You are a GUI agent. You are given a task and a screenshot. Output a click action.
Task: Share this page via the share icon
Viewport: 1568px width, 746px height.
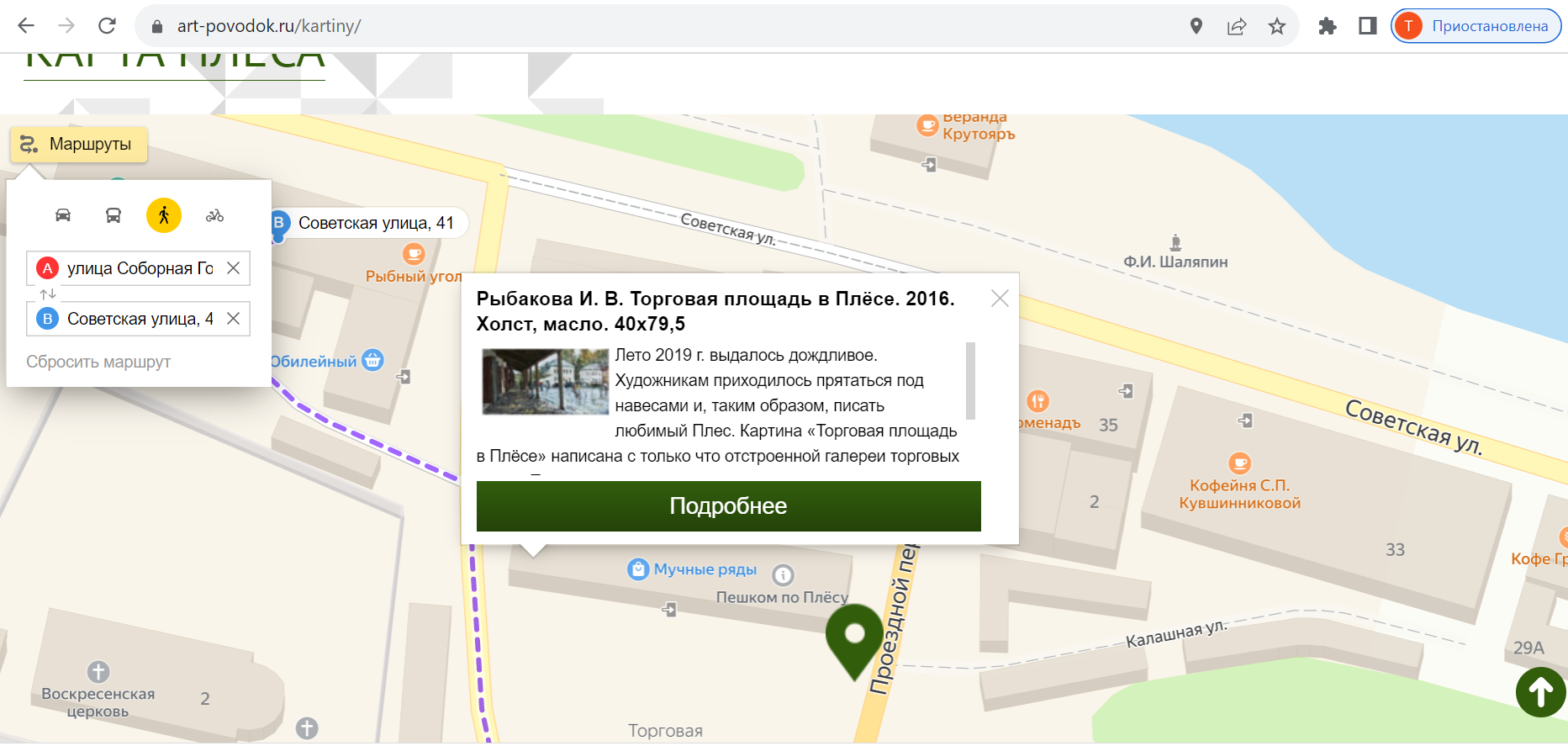[1237, 26]
